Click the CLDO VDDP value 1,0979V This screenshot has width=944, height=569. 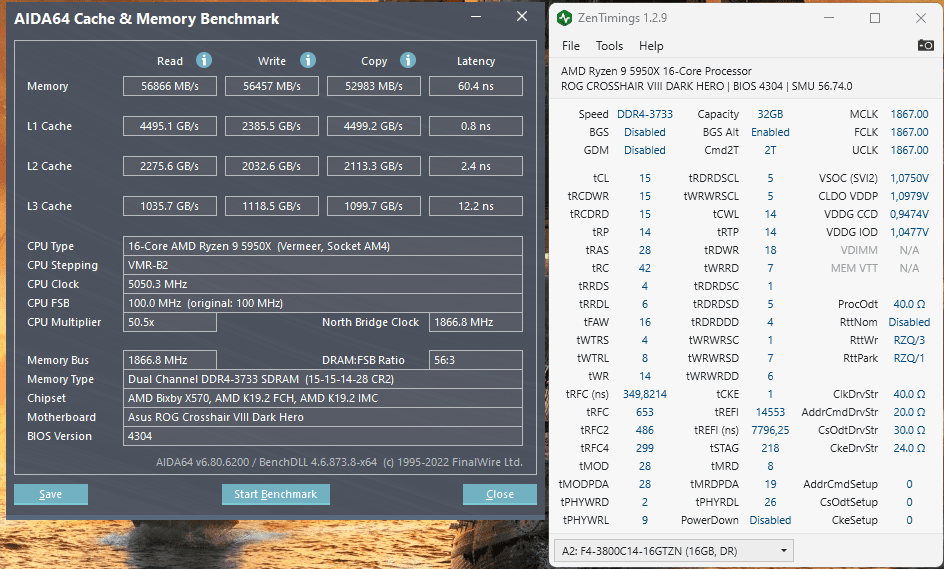click(x=909, y=196)
